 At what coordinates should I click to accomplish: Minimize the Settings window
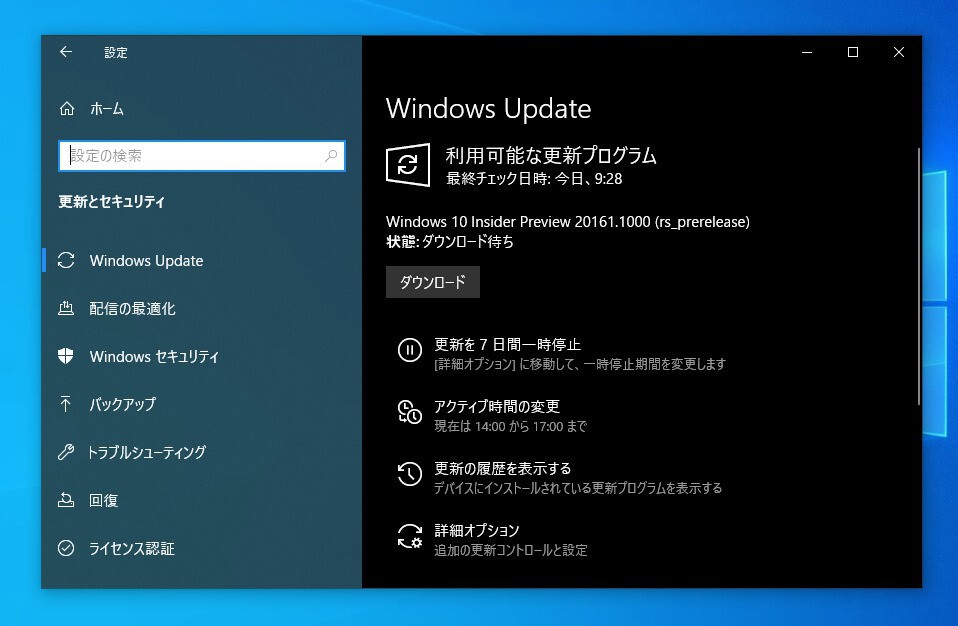(x=807, y=53)
